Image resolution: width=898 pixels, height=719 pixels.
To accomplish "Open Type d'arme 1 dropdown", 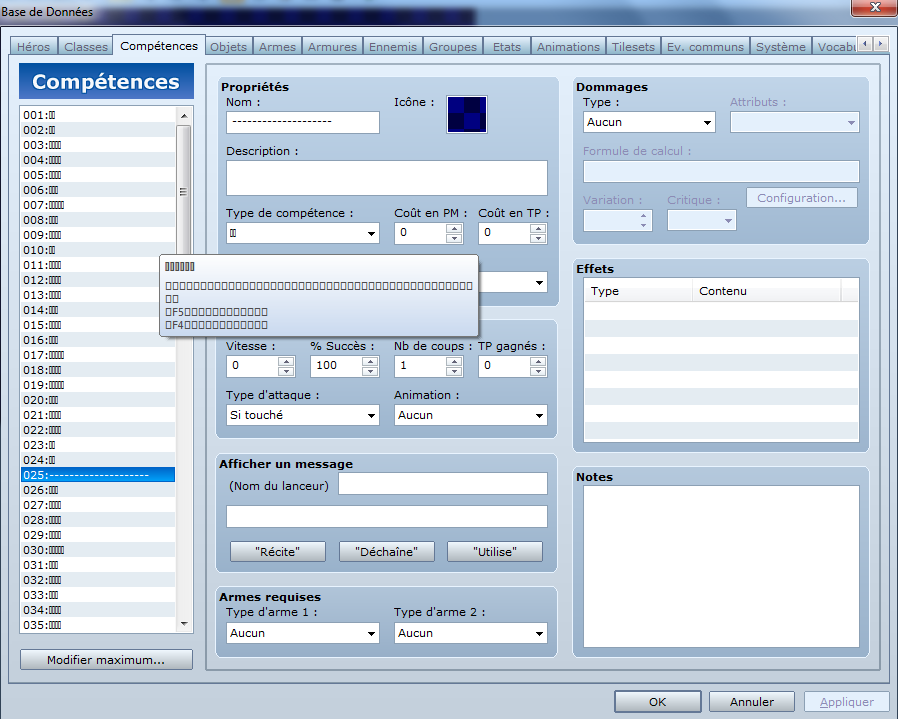I will coord(302,633).
